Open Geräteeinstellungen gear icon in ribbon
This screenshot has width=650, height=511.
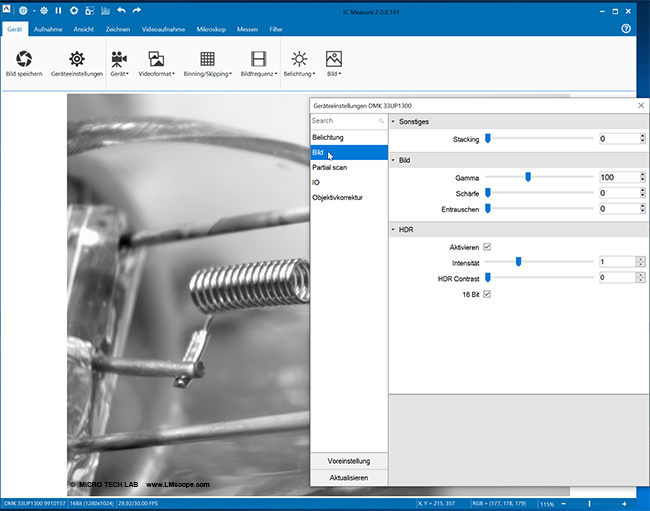[77, 59]
